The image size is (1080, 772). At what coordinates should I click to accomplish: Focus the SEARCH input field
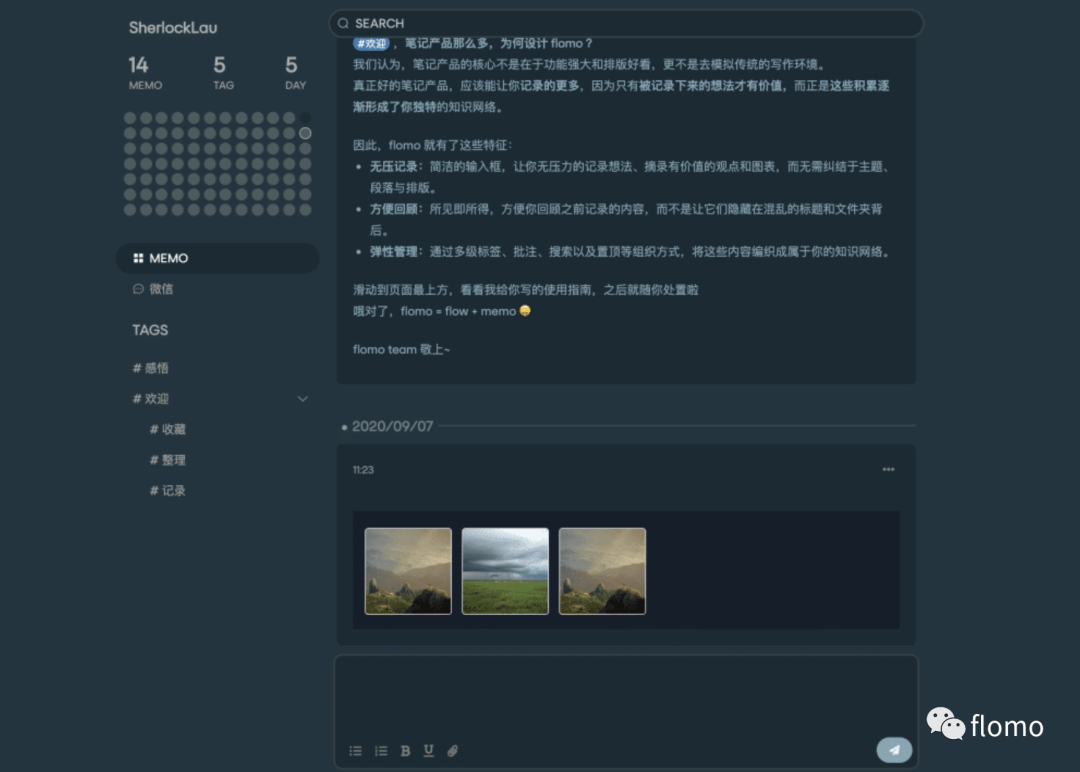(x=626, y=23)
